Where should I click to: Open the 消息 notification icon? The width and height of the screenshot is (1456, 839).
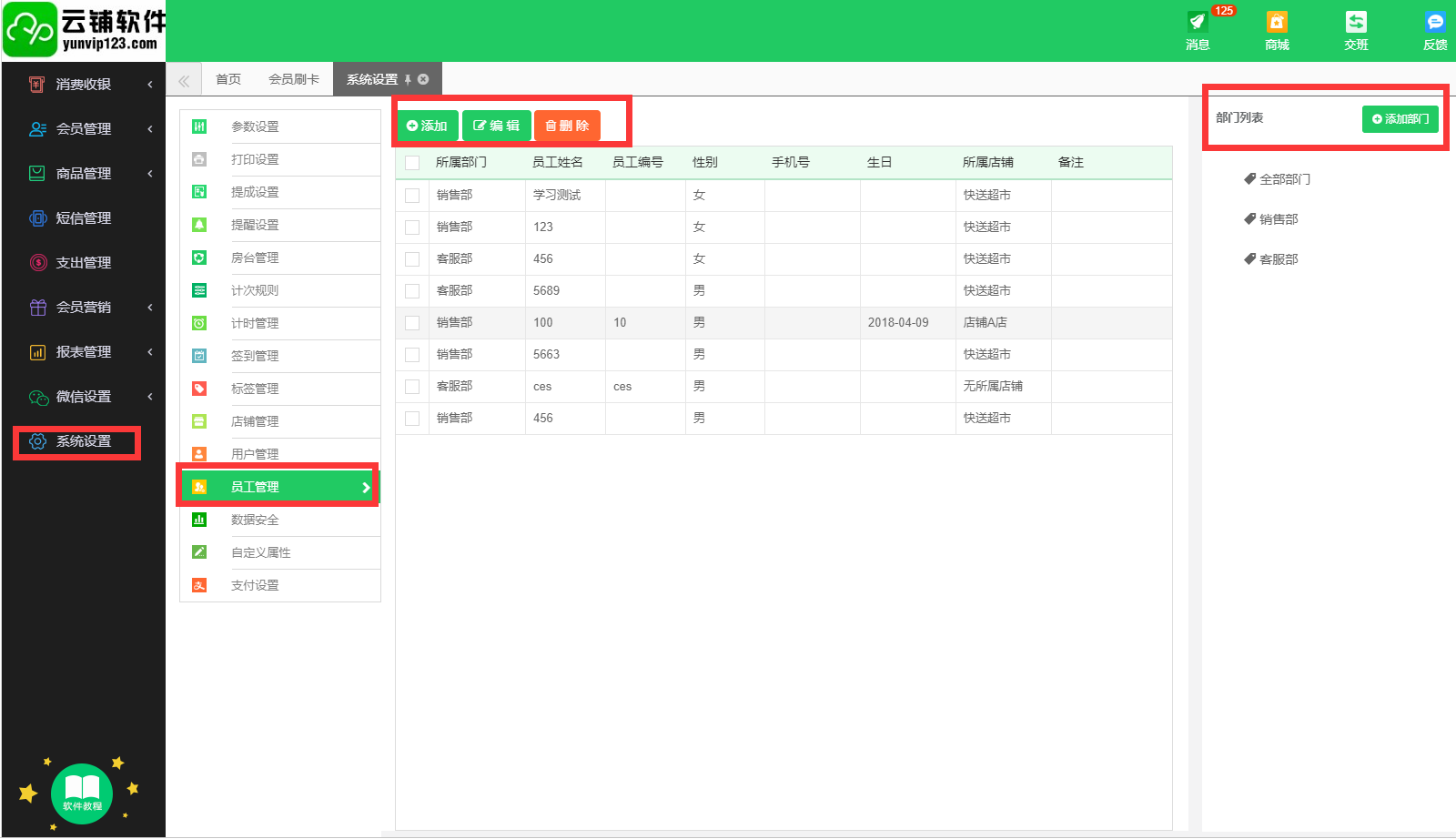[x=1198, y=22]
